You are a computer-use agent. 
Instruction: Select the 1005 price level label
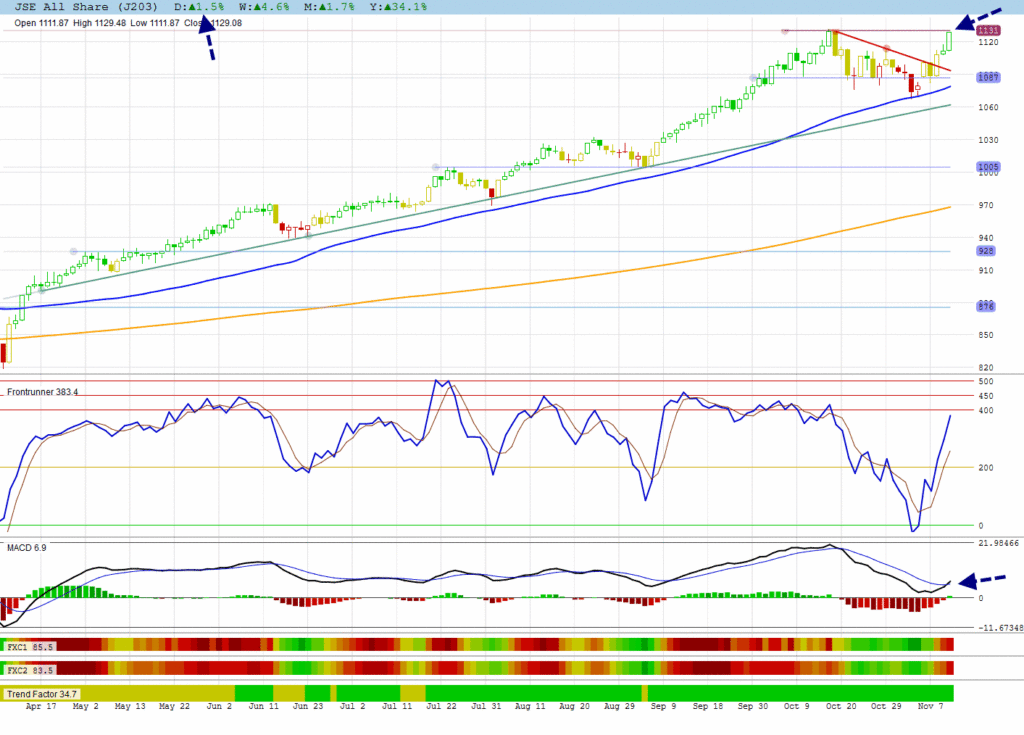[x=987, y=167]
